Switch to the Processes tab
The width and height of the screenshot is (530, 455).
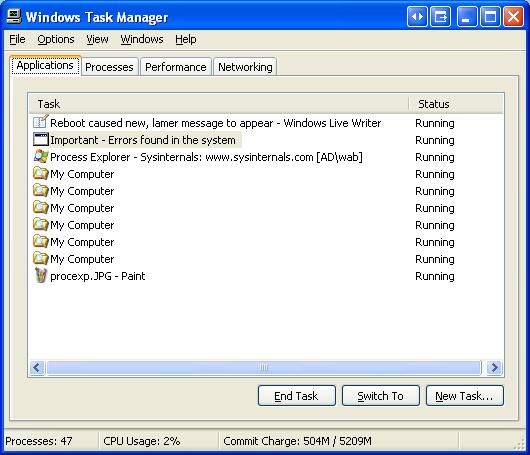click(109, 67)
